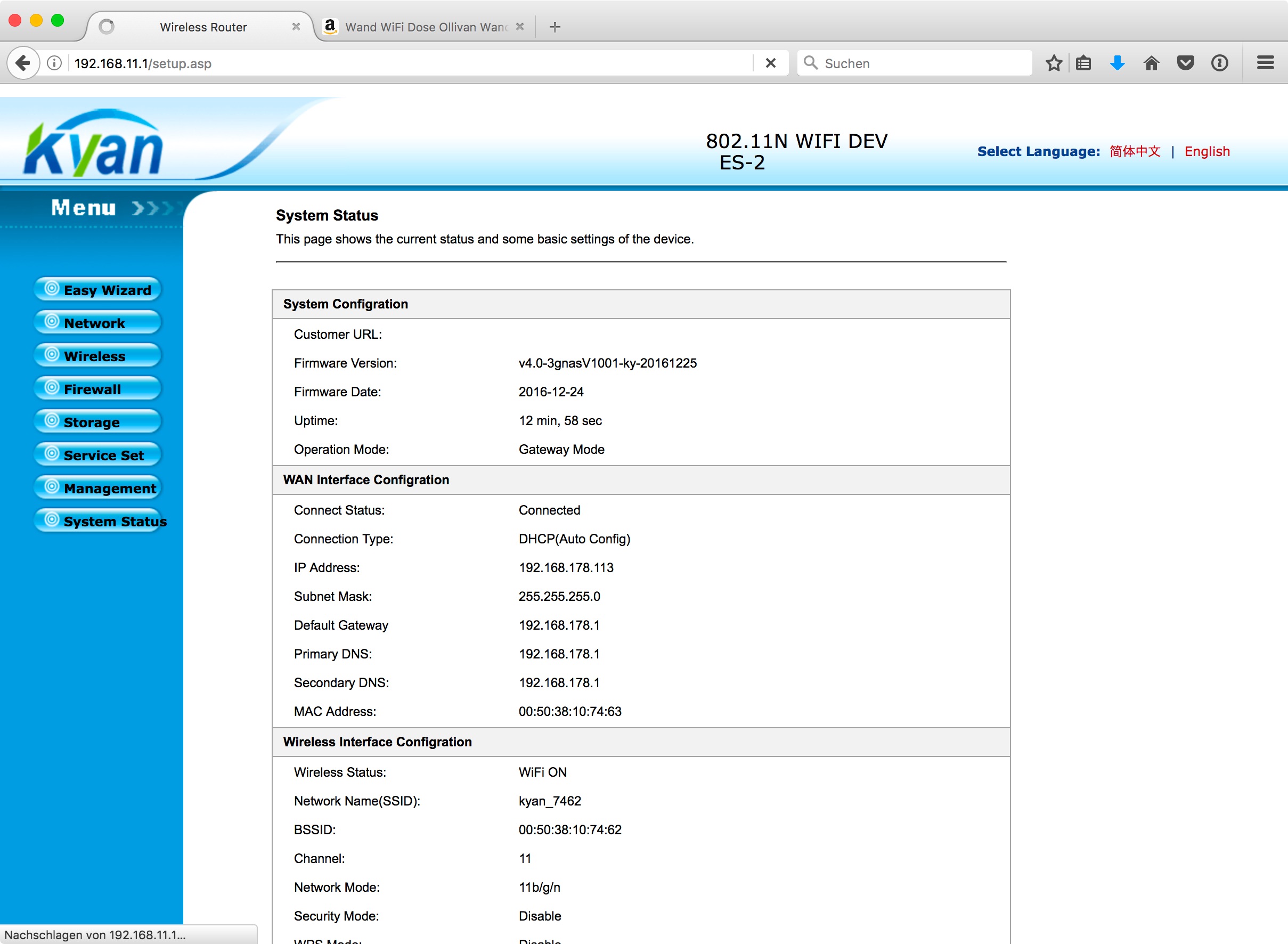
Task: Open the Firewall menu
Action: tap(97, 389)
